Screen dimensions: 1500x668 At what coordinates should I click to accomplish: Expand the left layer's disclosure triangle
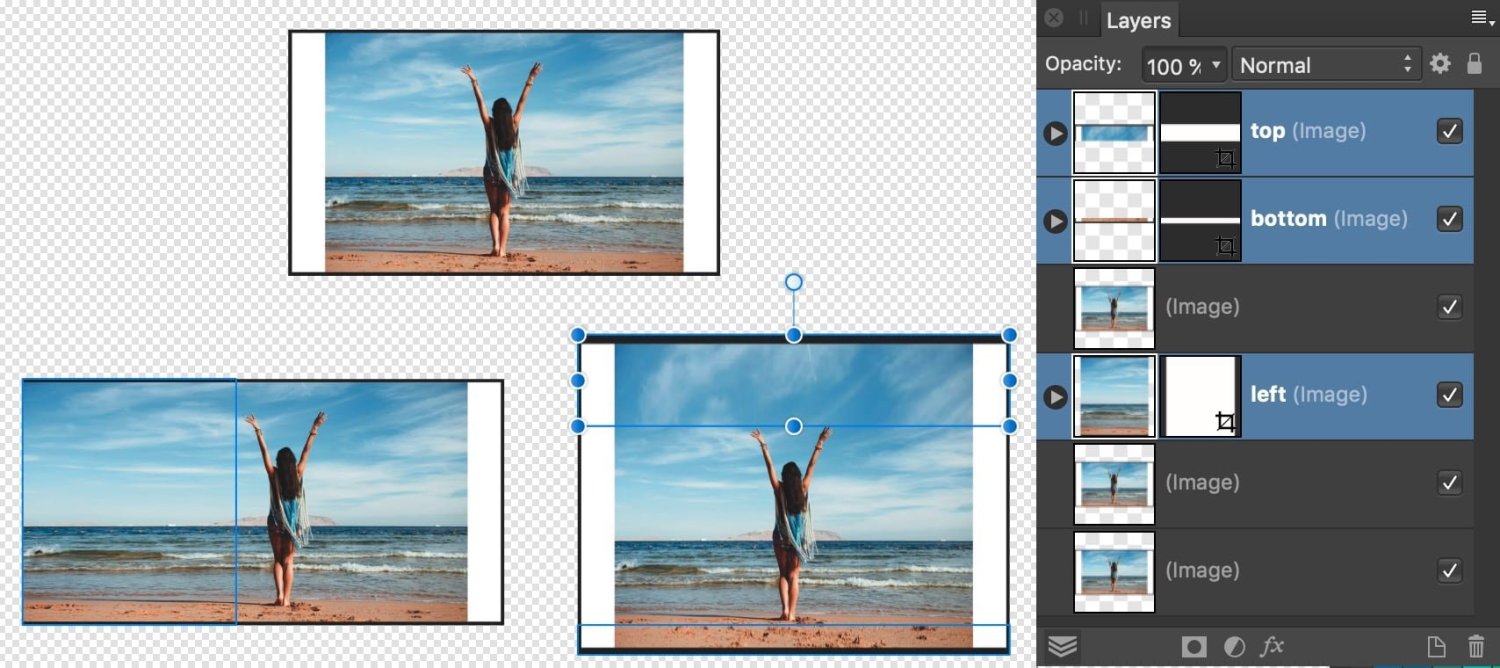1054,397
